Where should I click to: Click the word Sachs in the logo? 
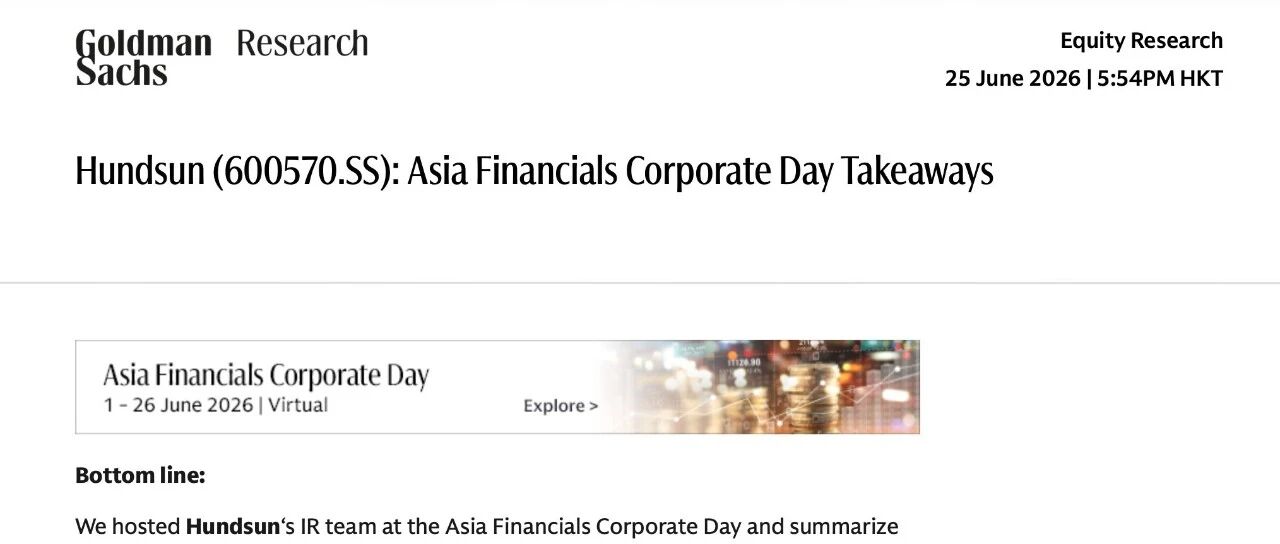pyautogui.click(x=122, y=72)
